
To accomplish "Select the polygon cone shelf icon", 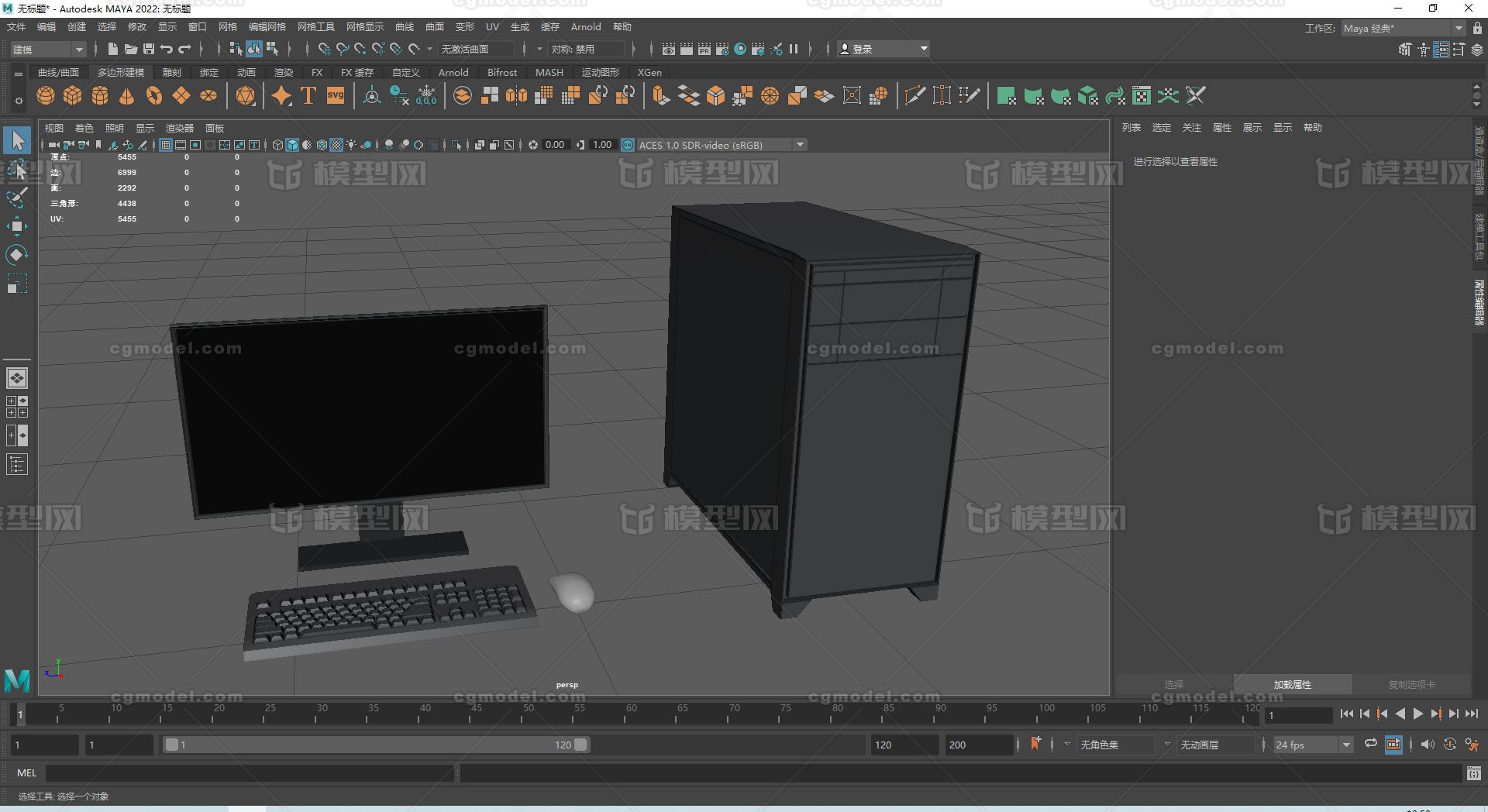I will [126, 95].
